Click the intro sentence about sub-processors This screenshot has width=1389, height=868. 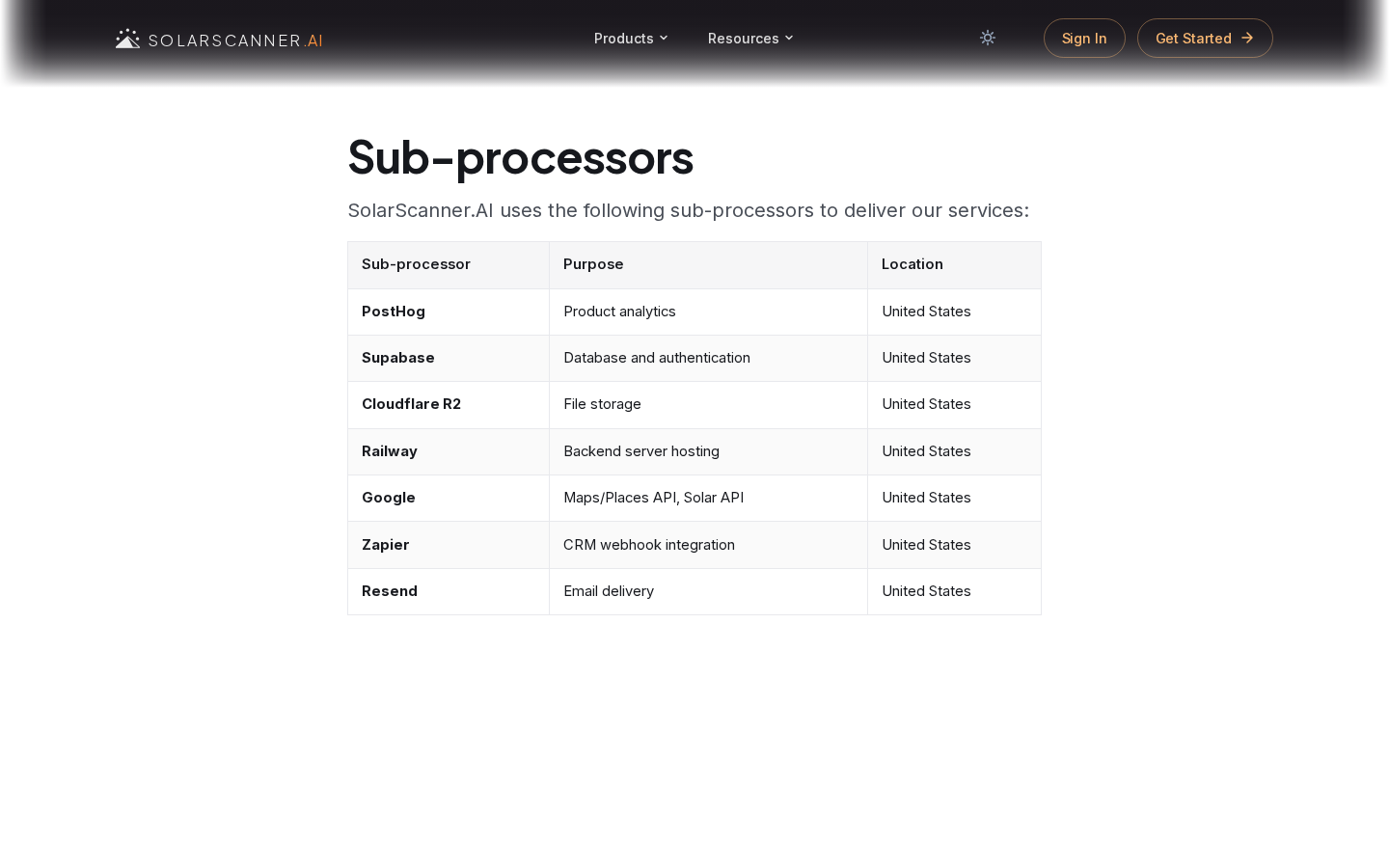point(689,211)
